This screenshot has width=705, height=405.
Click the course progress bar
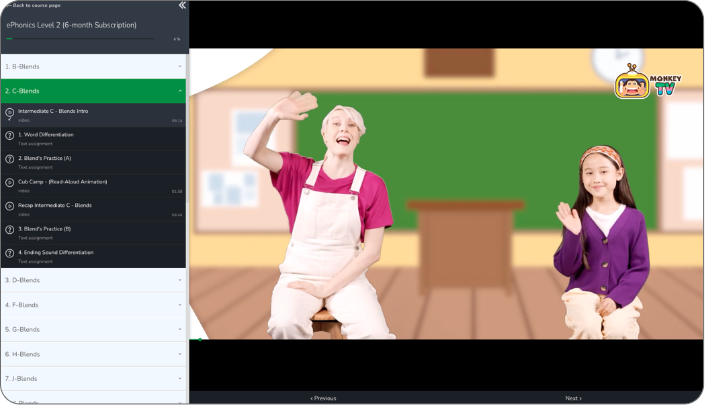click(x=80, y=39)
